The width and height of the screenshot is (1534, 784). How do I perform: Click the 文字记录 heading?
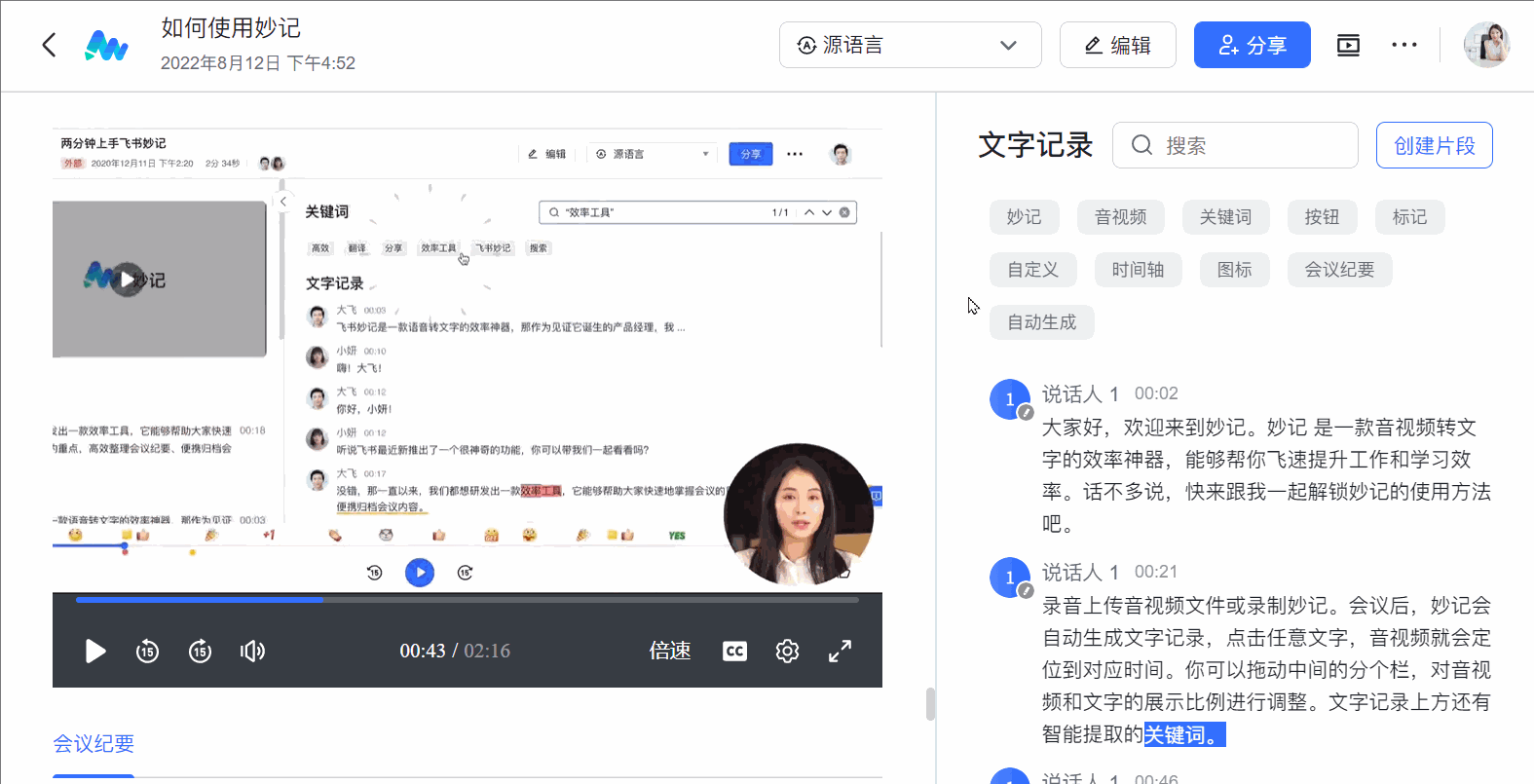point(1035,145)
